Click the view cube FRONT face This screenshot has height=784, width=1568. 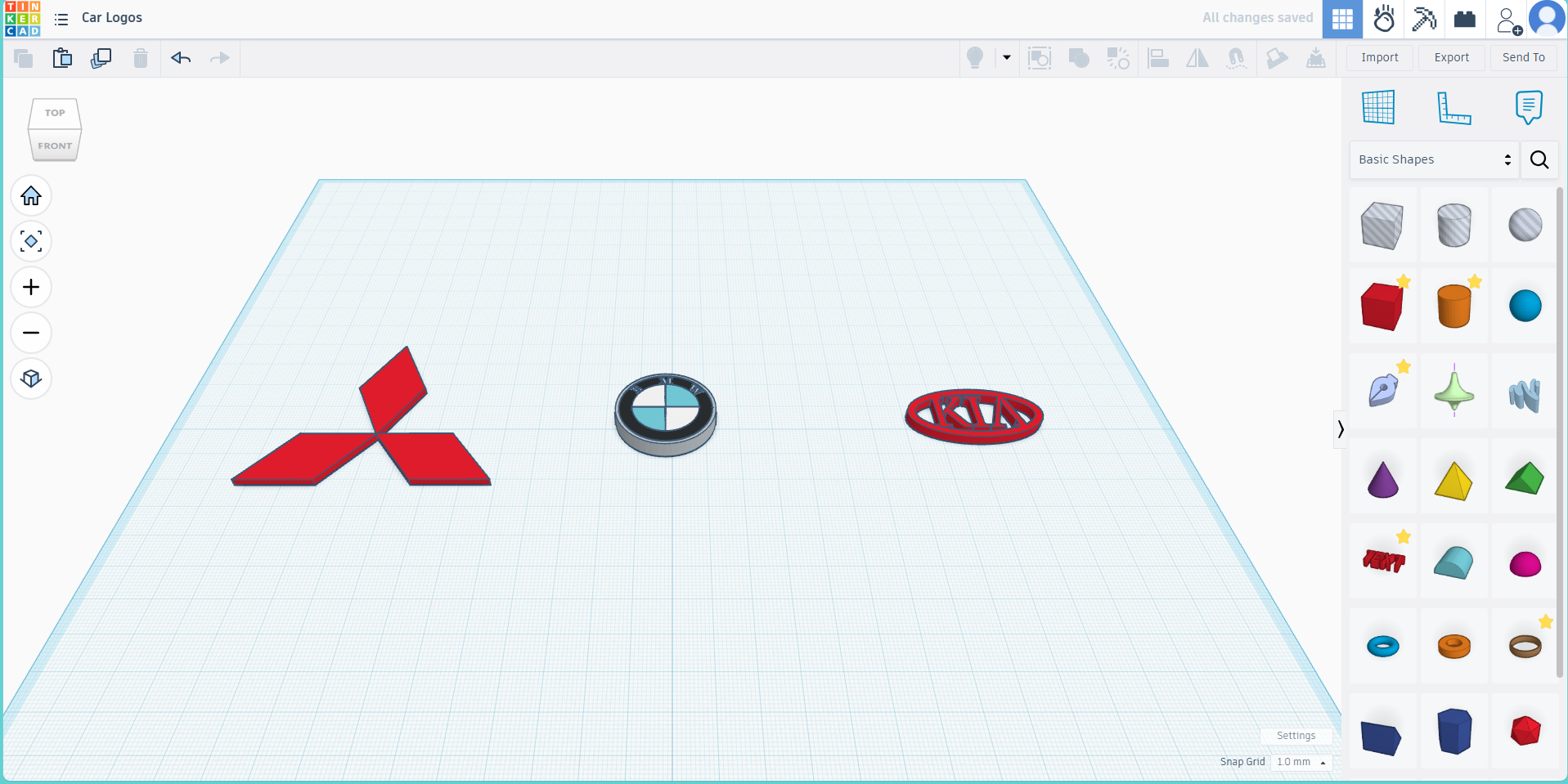[55, 146]
